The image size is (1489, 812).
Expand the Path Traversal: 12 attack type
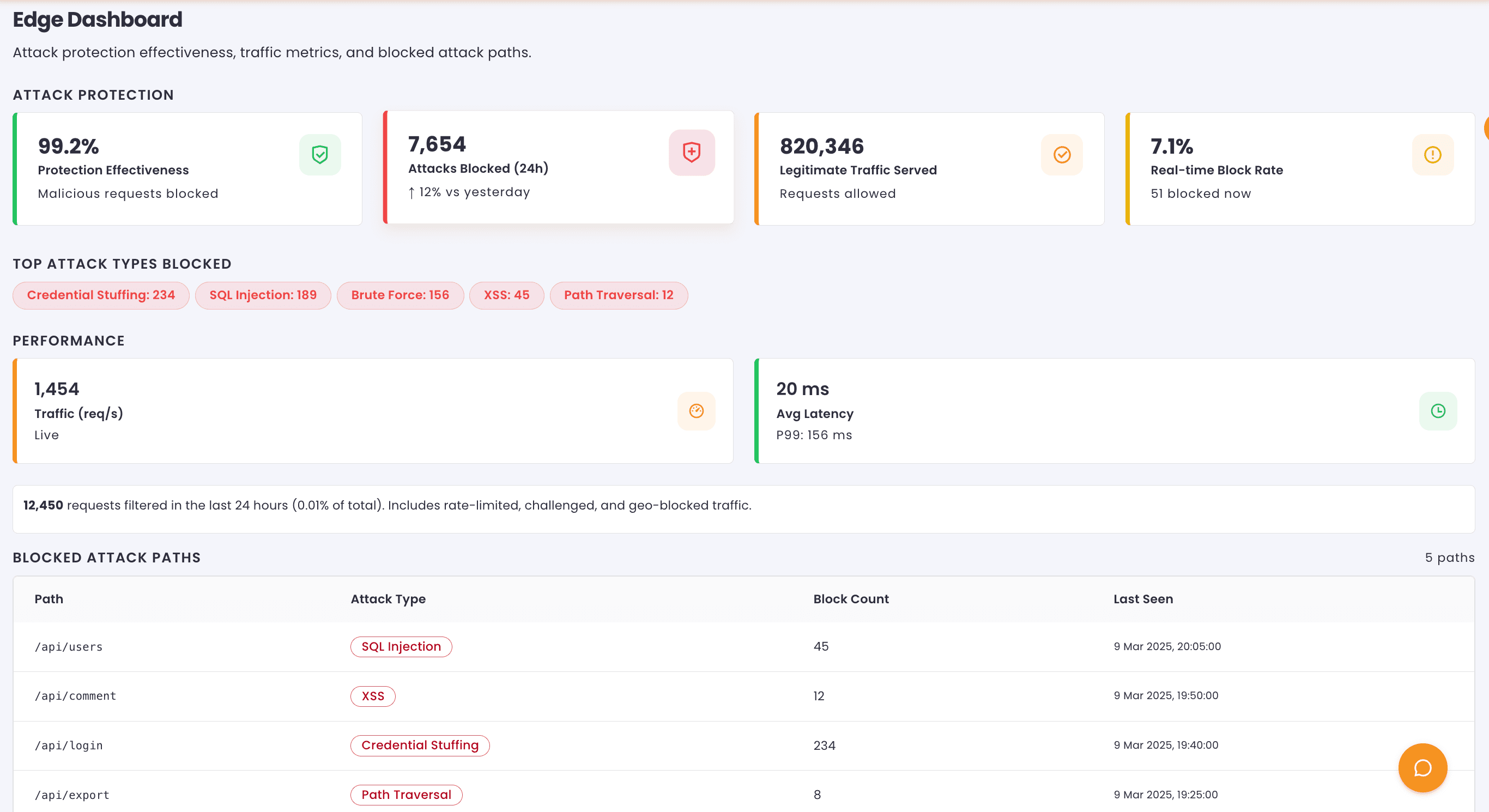(619, 295)
